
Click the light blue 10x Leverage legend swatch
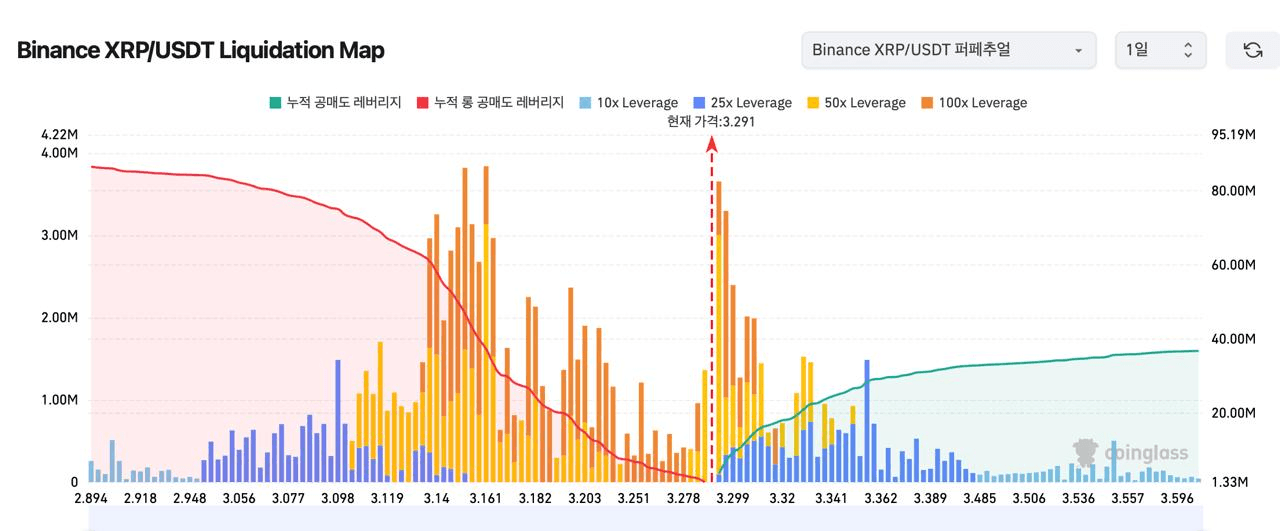(584, 103)
